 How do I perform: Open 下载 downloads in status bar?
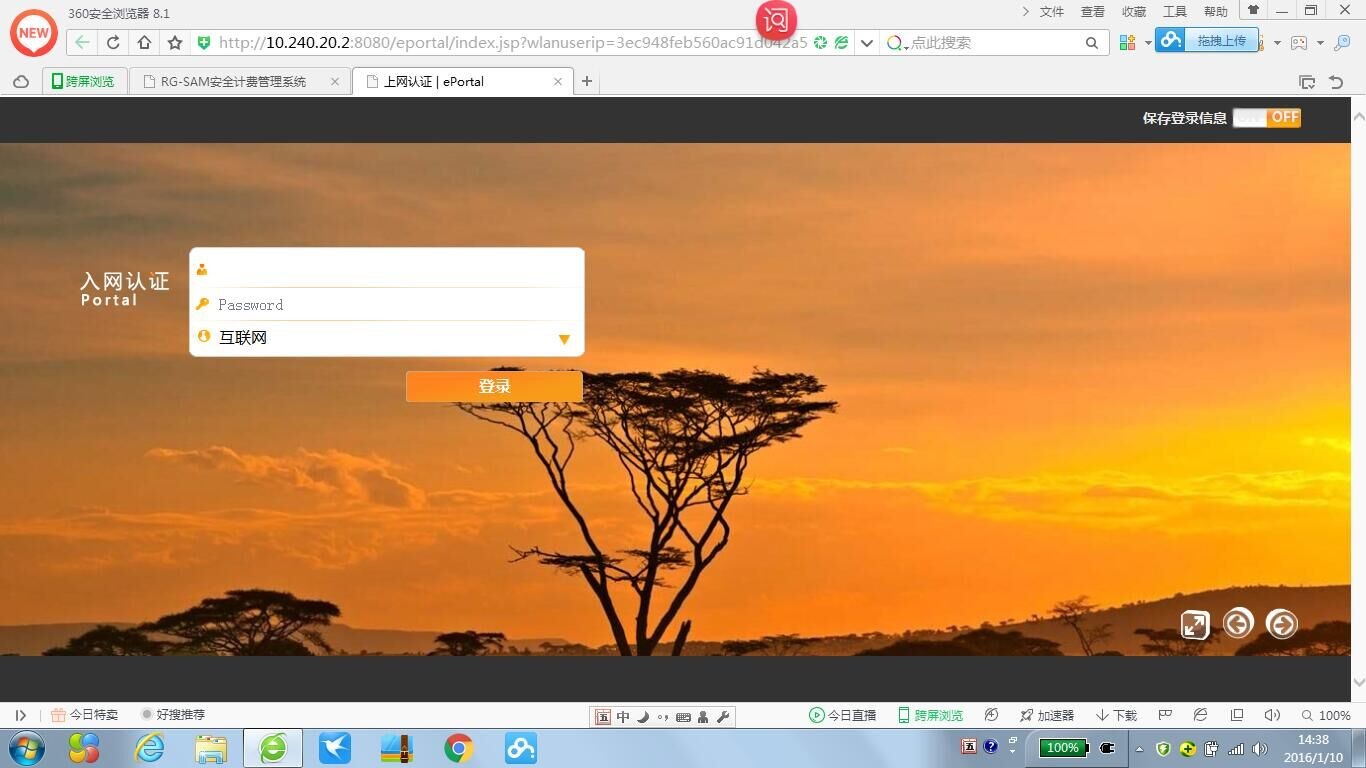click(1117, 715)
